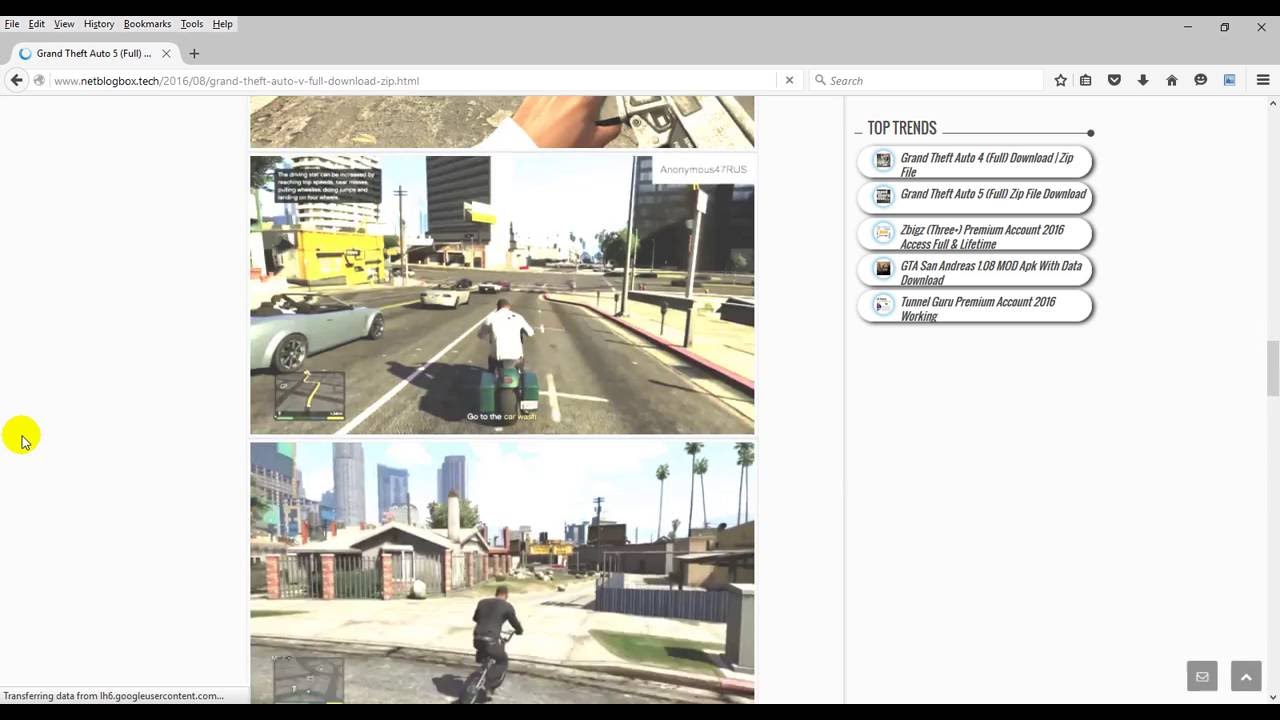
Task: Minimize the Firefox window
Action: click(1188, 27)
